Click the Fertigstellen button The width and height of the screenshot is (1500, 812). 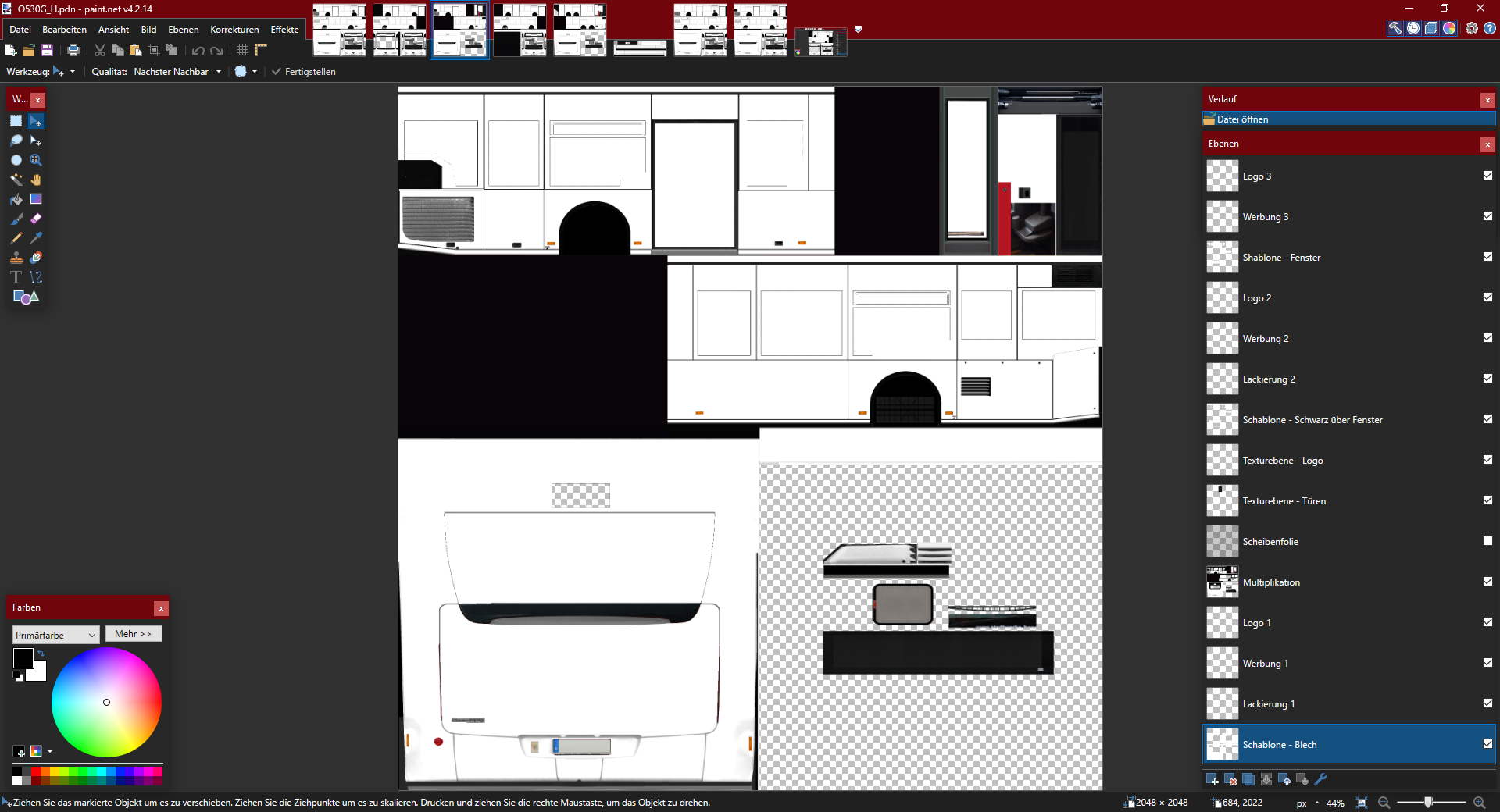point(303,72)
